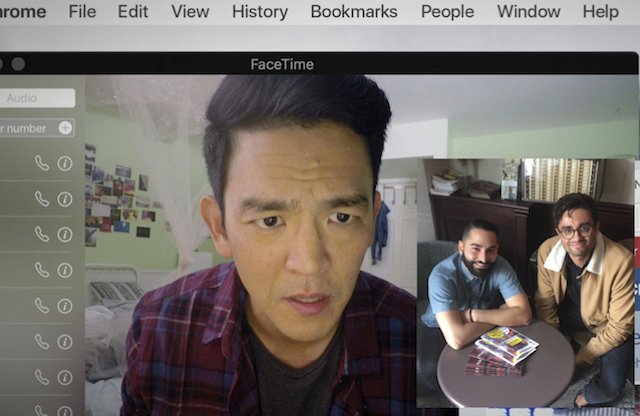640x416 pixels.
Task: Open the View menu
Action: [x=190, y=11]
